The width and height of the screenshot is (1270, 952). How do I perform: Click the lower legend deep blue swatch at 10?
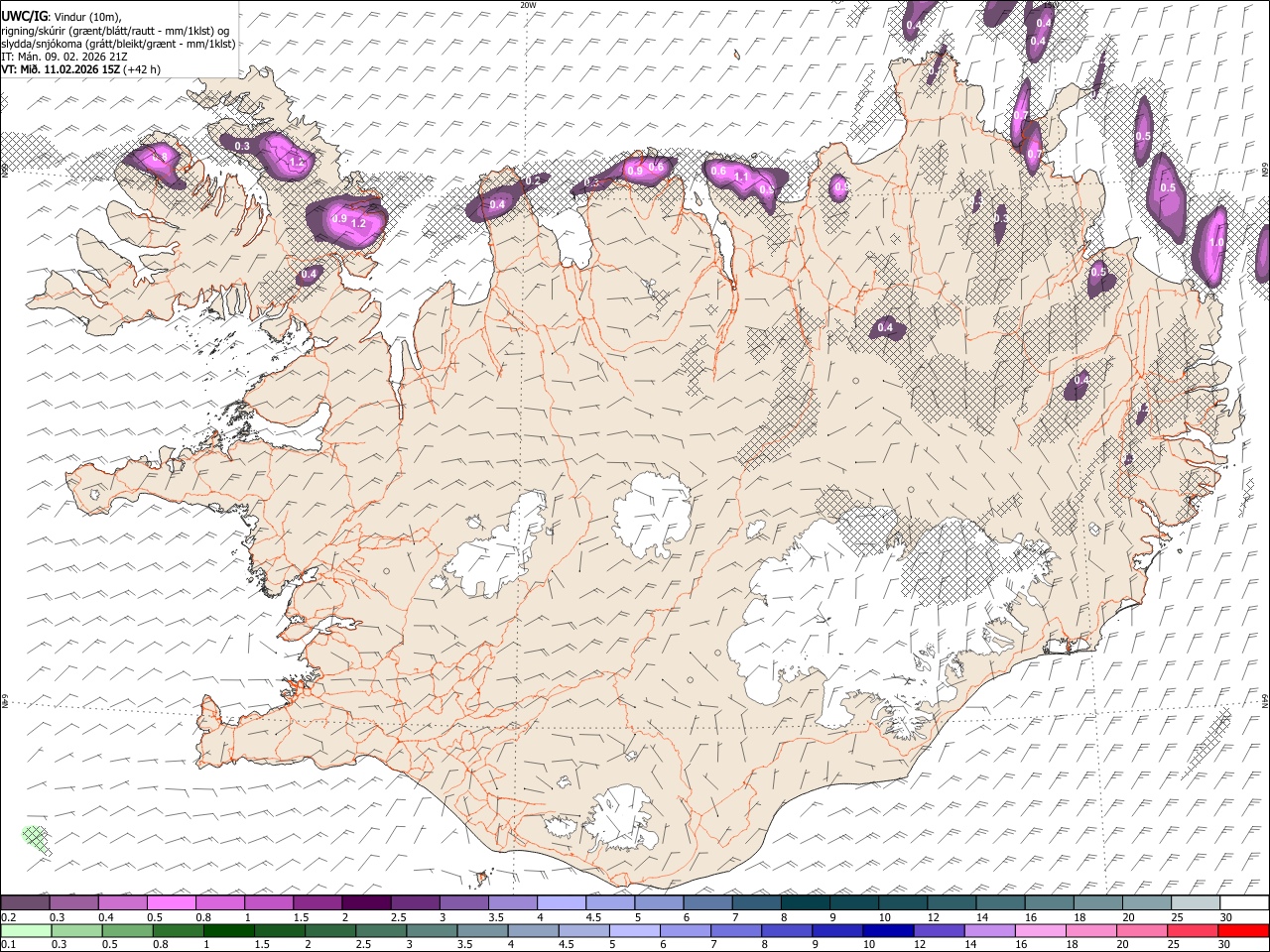click(x=886, y=930)
